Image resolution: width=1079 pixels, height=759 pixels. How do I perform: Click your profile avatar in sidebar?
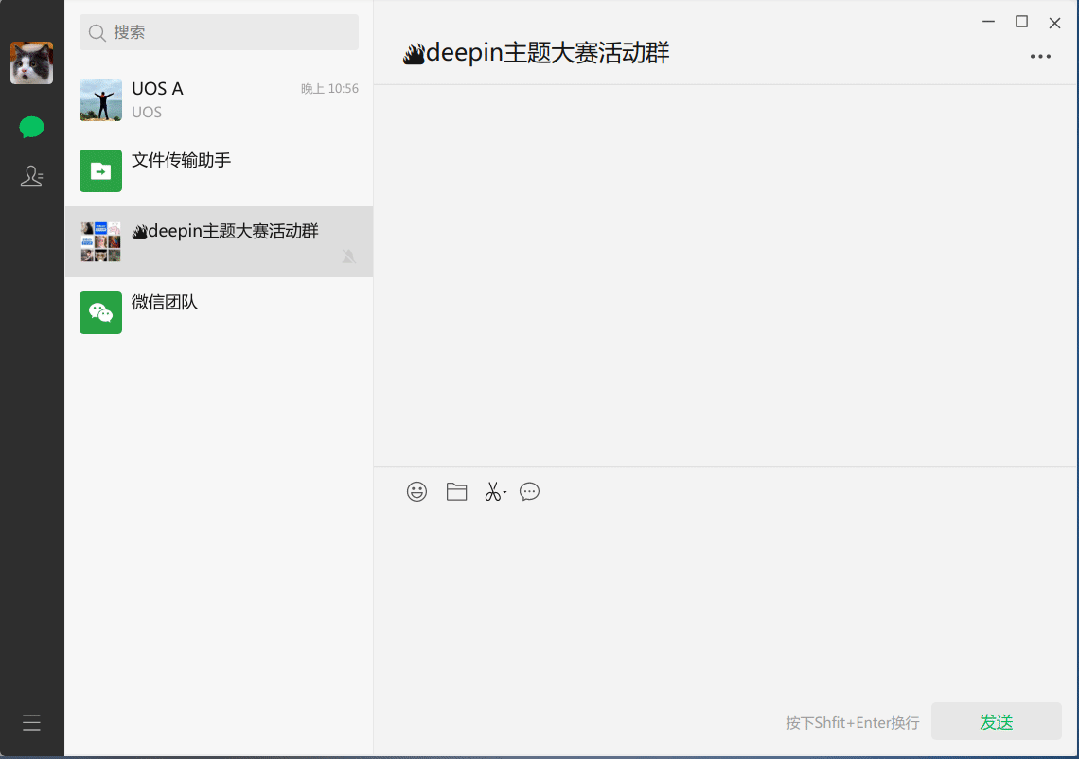coord(31,62)
